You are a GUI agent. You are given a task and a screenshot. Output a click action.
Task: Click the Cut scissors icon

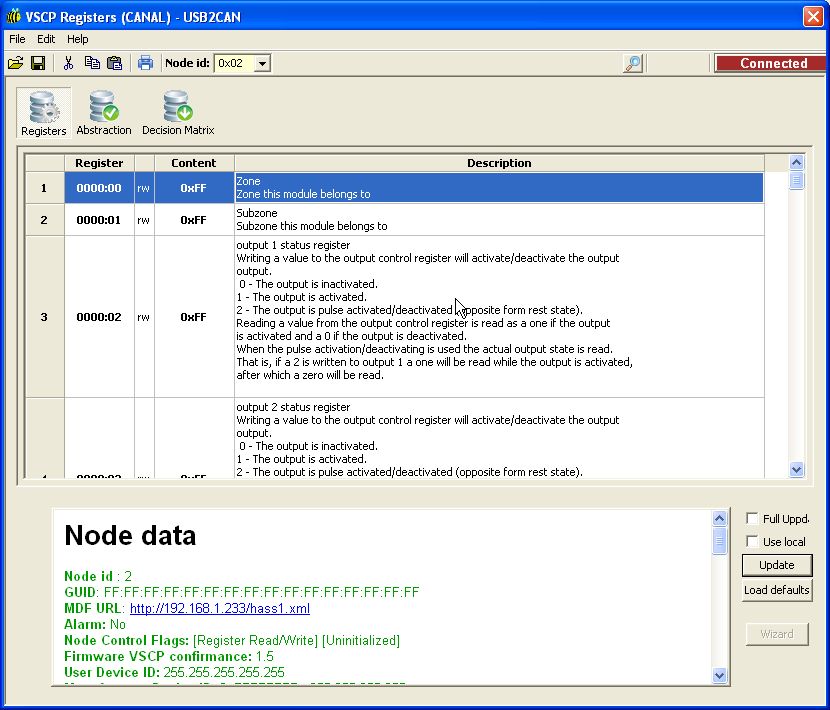tap(69, 63)
